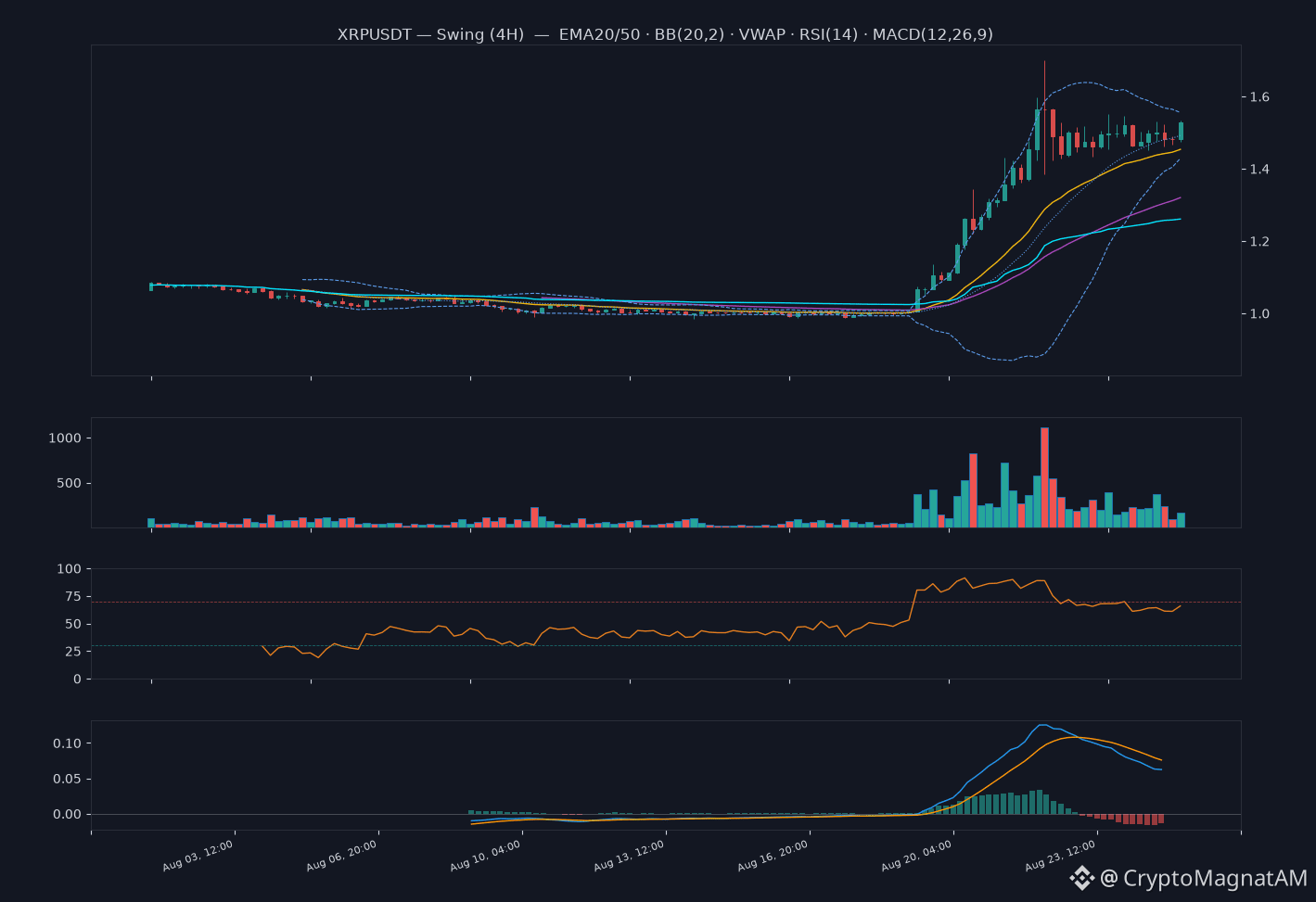The image size is (1316, 902).
Task: Click the 1000 volume axis label
Action: pyautogui.click(x=65, y=438)
